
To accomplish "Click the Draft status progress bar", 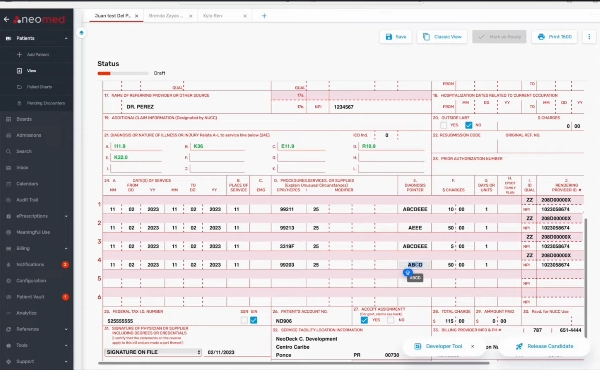I will point(123,73).
